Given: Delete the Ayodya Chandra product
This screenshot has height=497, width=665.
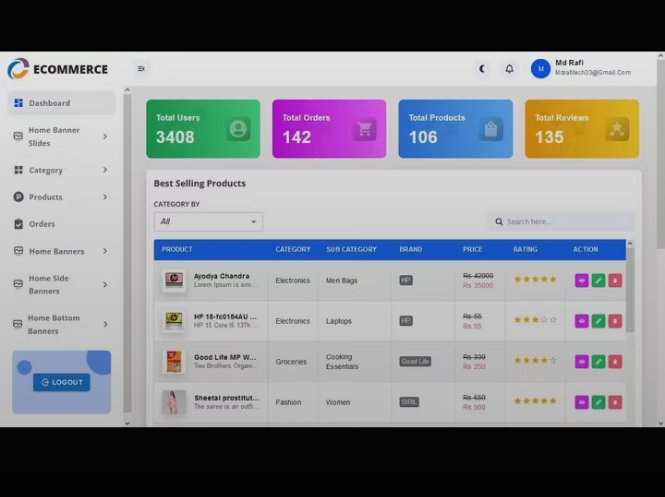Looking at the screenshot, I should pos(615,280).
